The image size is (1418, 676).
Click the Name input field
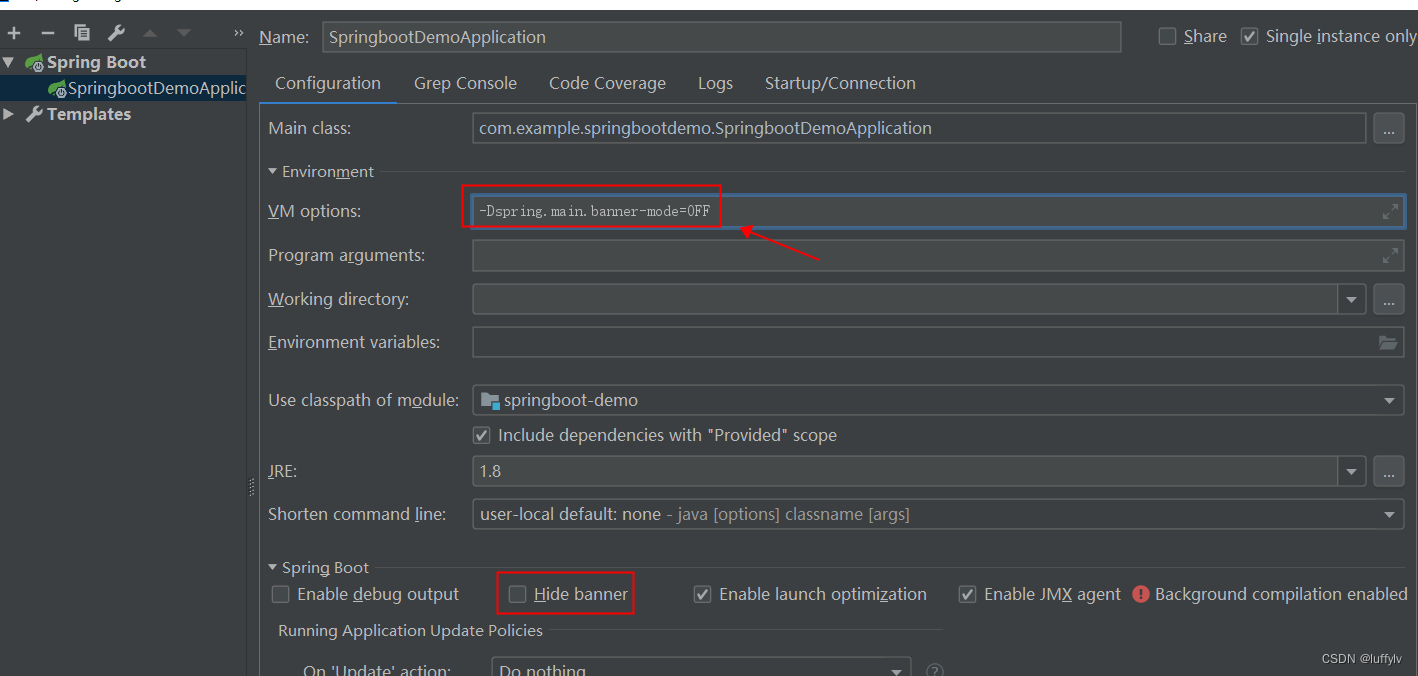pyautogui.click(x=722, y=37)
